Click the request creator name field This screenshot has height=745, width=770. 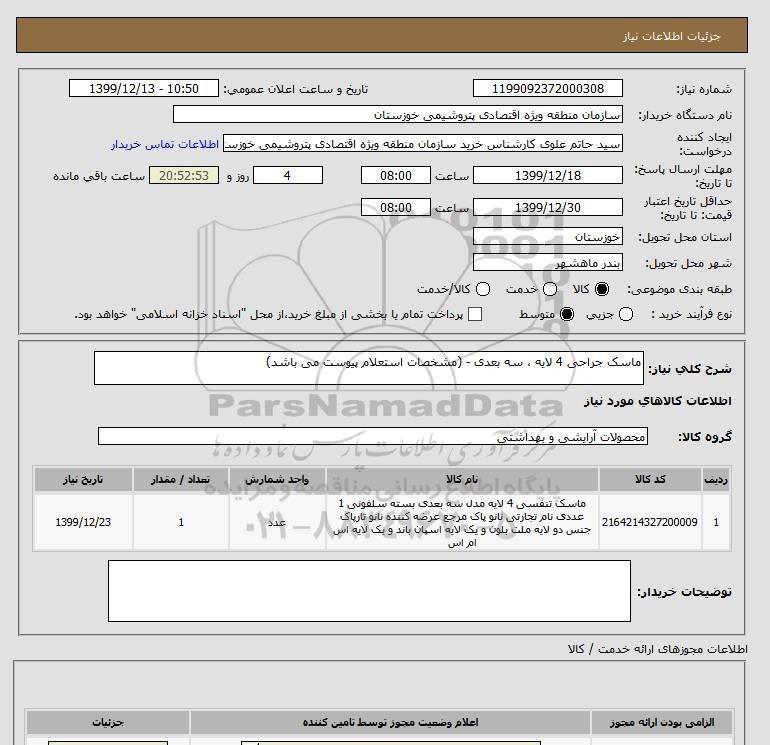point(423,144)
